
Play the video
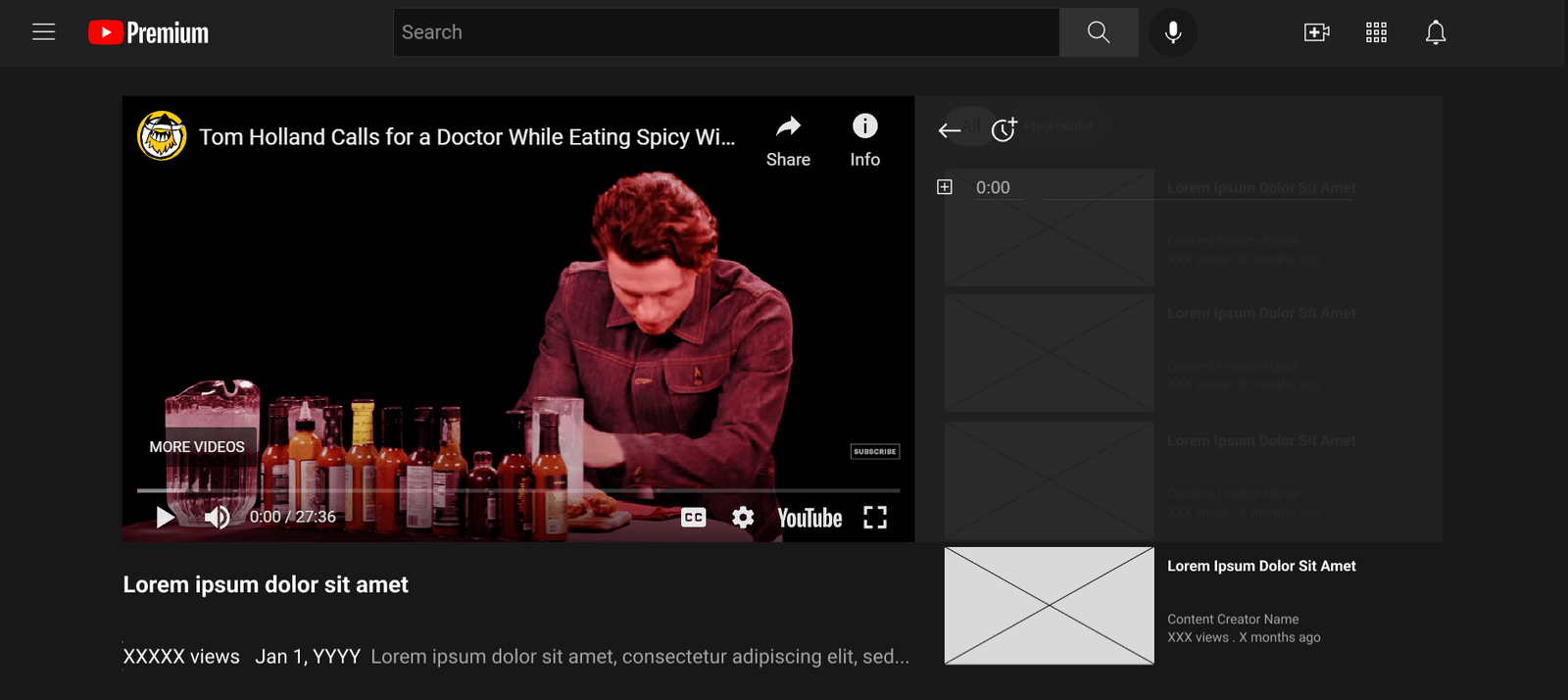point(166,517)
